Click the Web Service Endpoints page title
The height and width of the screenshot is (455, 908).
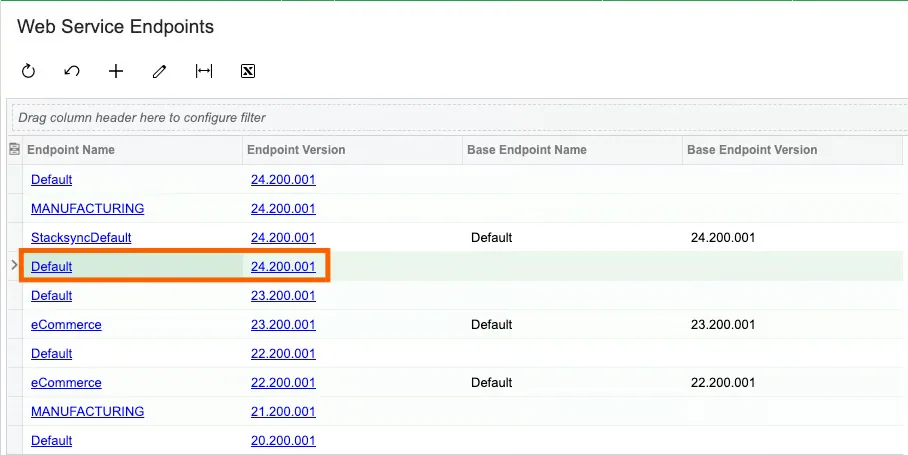[x=115, y=27]
